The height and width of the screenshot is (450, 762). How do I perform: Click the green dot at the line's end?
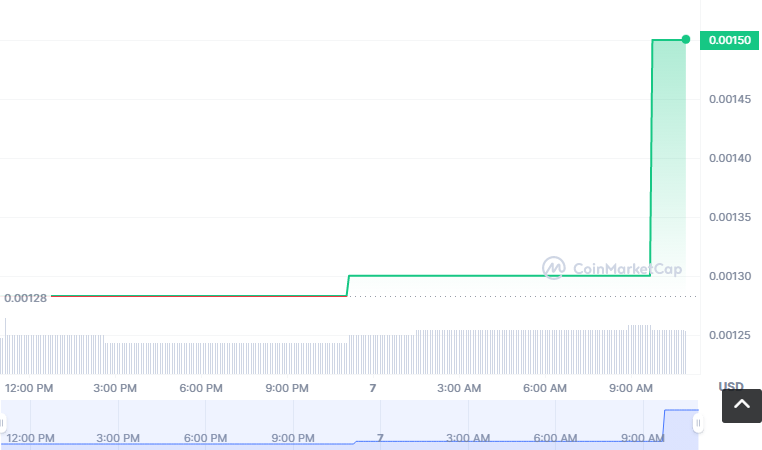click(686, 39)
